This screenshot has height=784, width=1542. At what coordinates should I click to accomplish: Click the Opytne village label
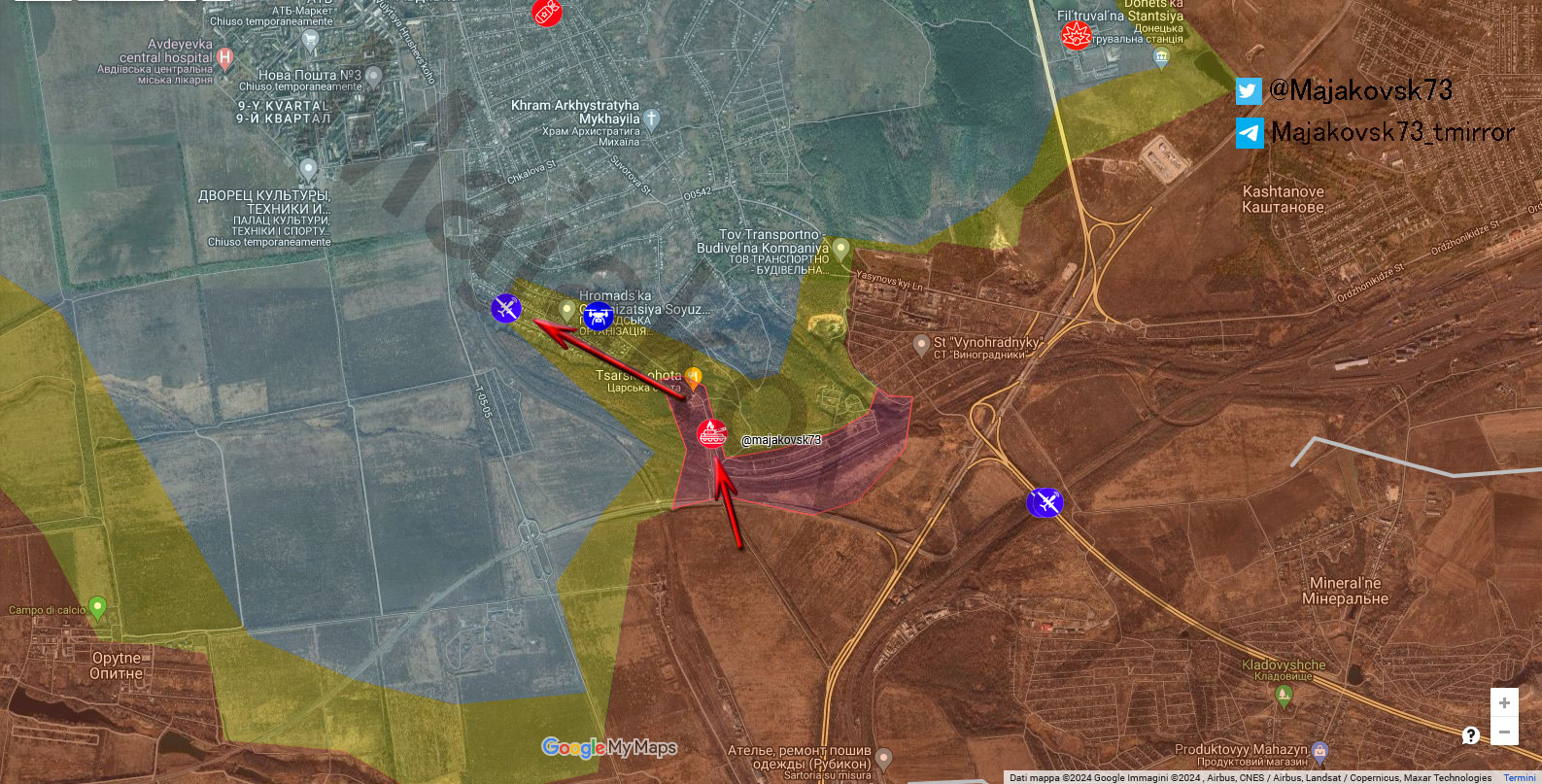pyautogui.click(x=117, y=665)
